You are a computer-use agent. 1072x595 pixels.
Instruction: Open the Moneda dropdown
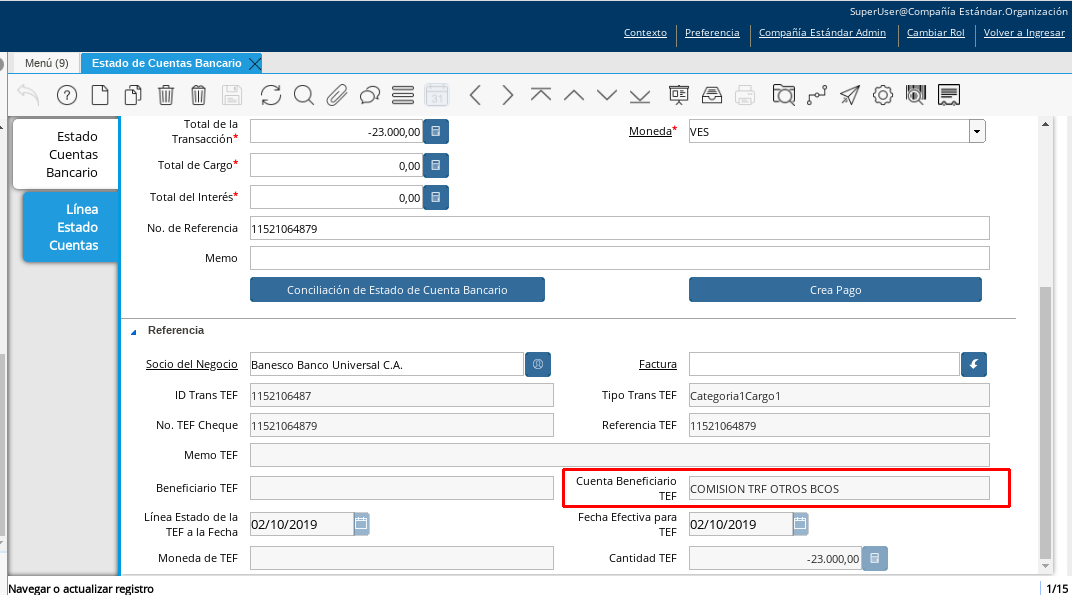(x=976, y=132)
